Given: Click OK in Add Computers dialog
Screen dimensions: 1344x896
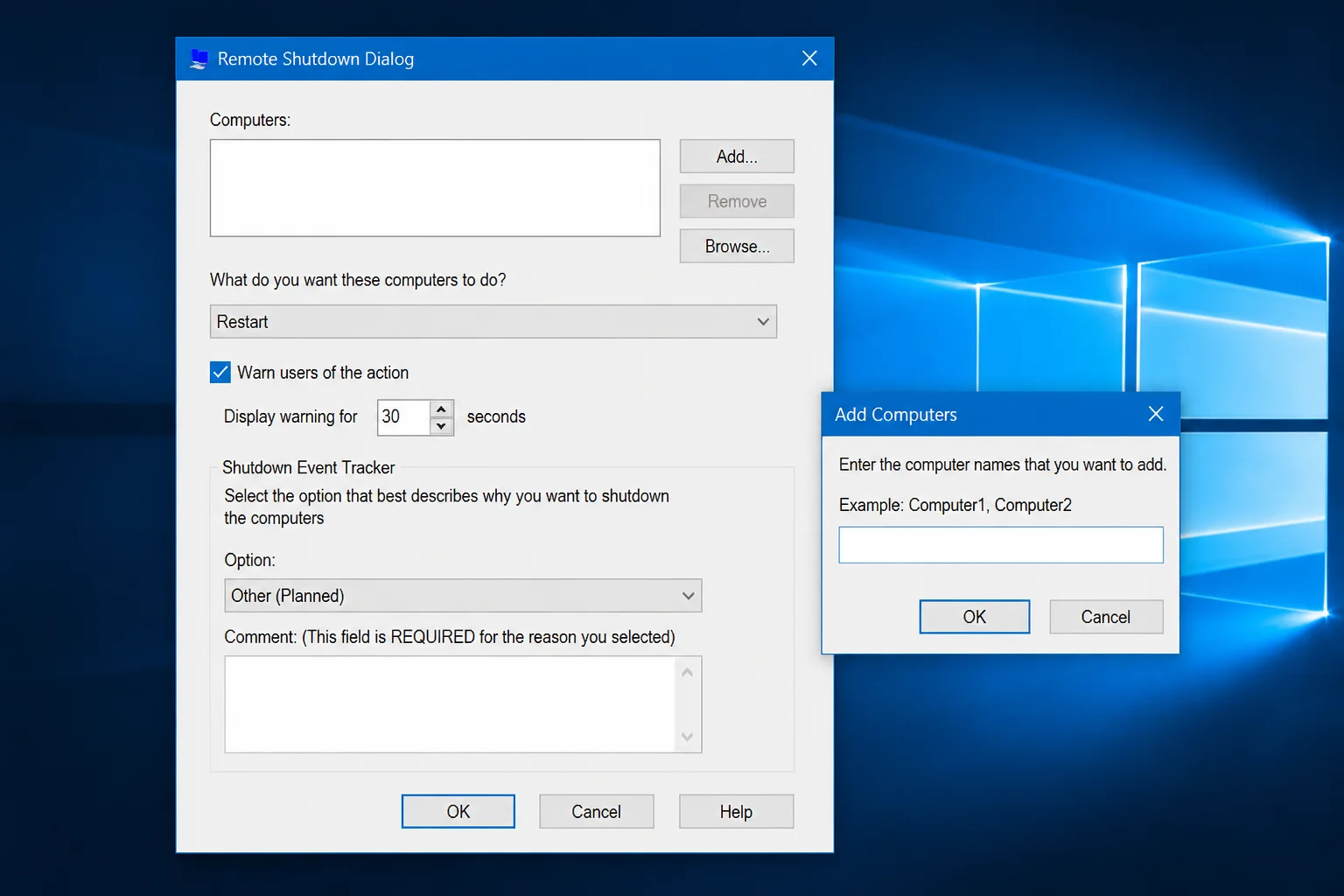Looking at the screenshot, I should [975, 617].
